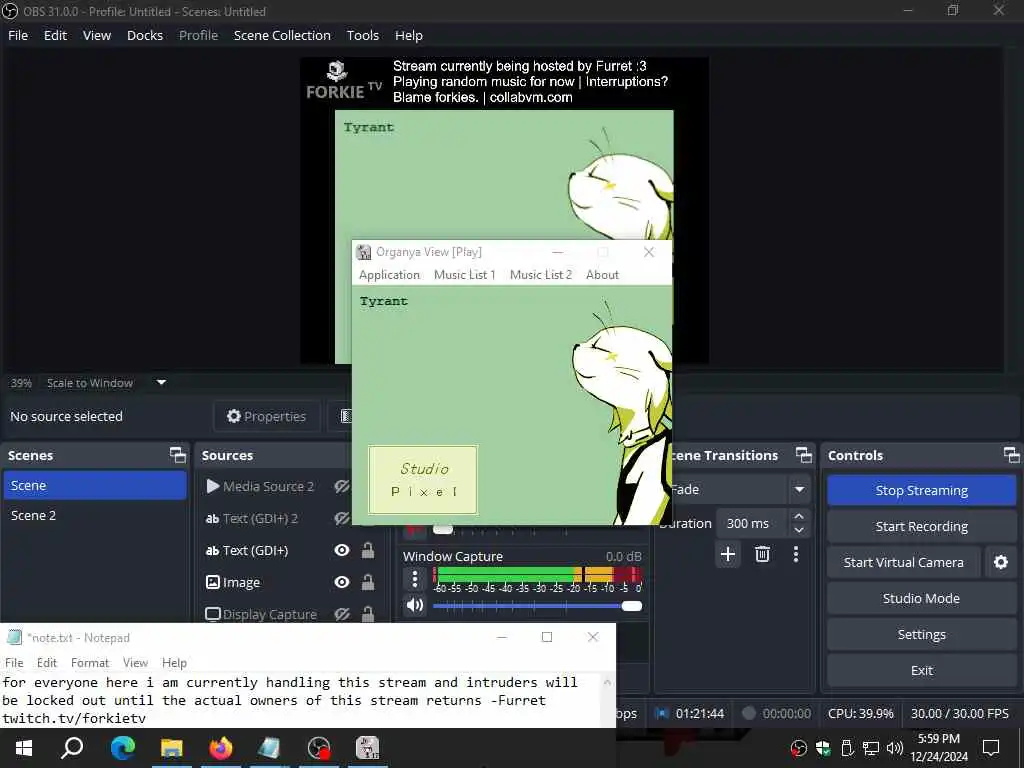Open Firefox from taskbar
1024x768 pixels.
(221, 748)
